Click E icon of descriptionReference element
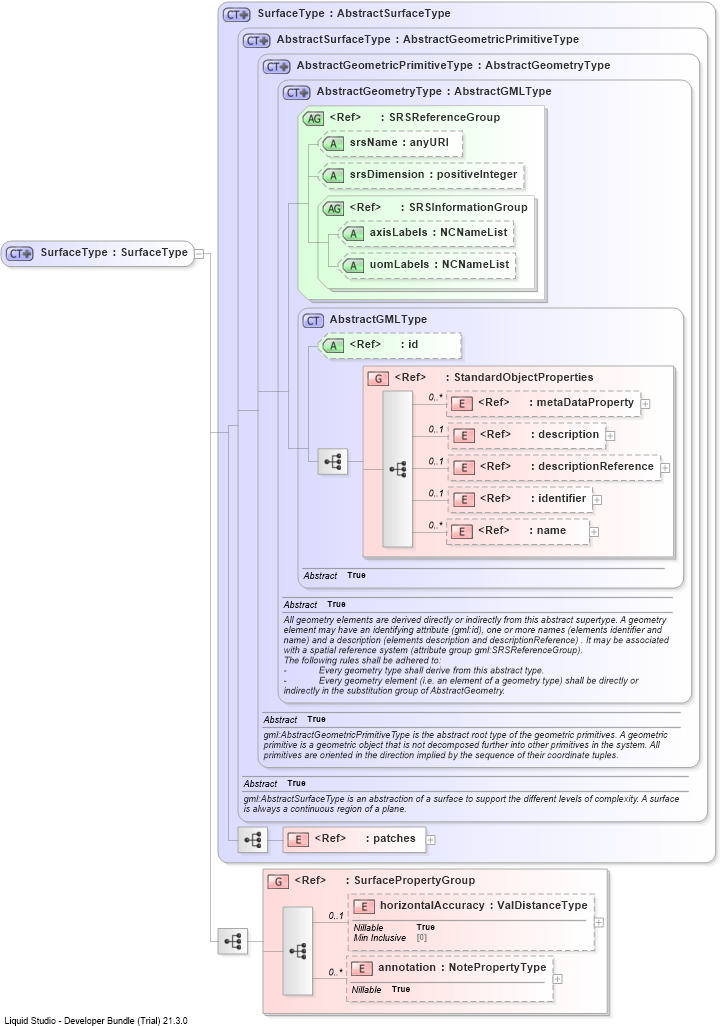 [464, 468]
